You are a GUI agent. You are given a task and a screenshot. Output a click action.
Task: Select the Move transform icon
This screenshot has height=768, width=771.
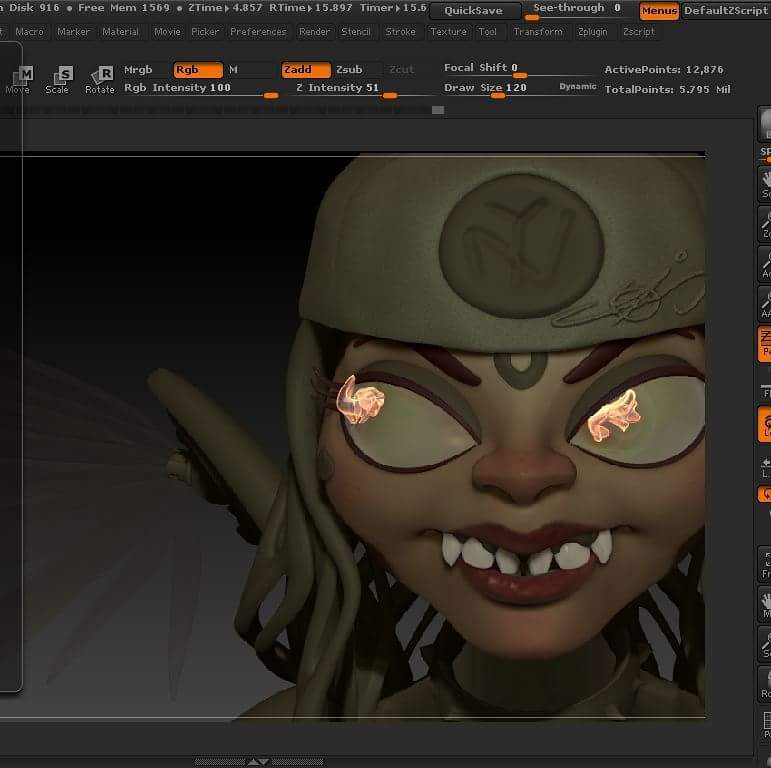click(x=18, y=80)
